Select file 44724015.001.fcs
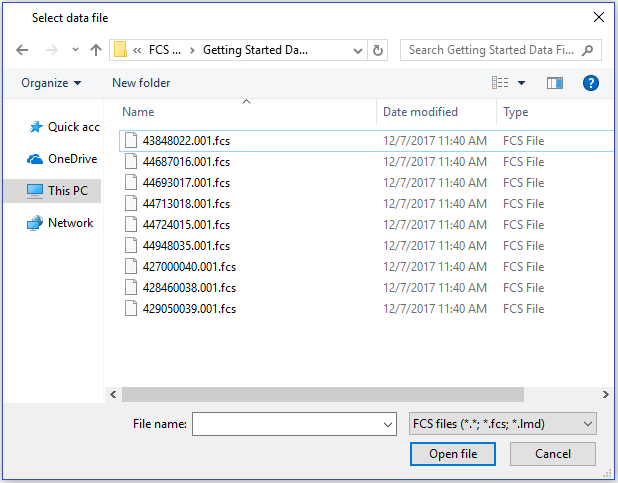 click(366, 225)
